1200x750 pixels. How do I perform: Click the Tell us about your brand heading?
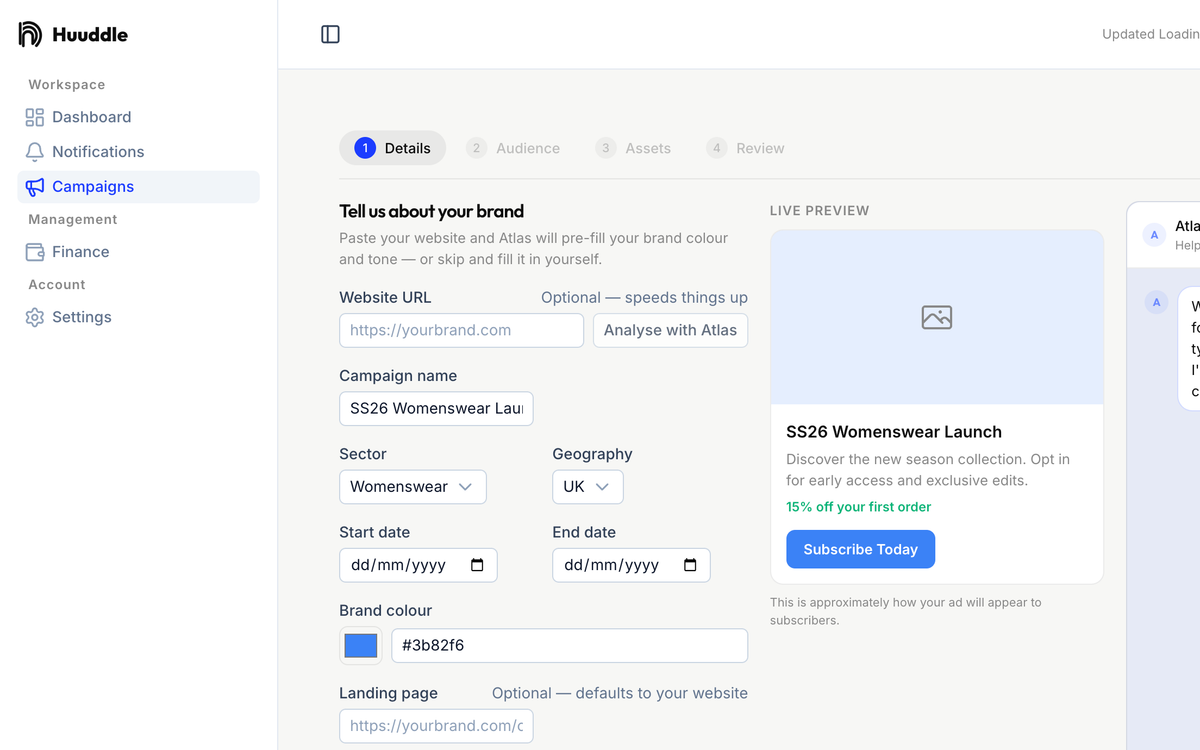point(432,211)
